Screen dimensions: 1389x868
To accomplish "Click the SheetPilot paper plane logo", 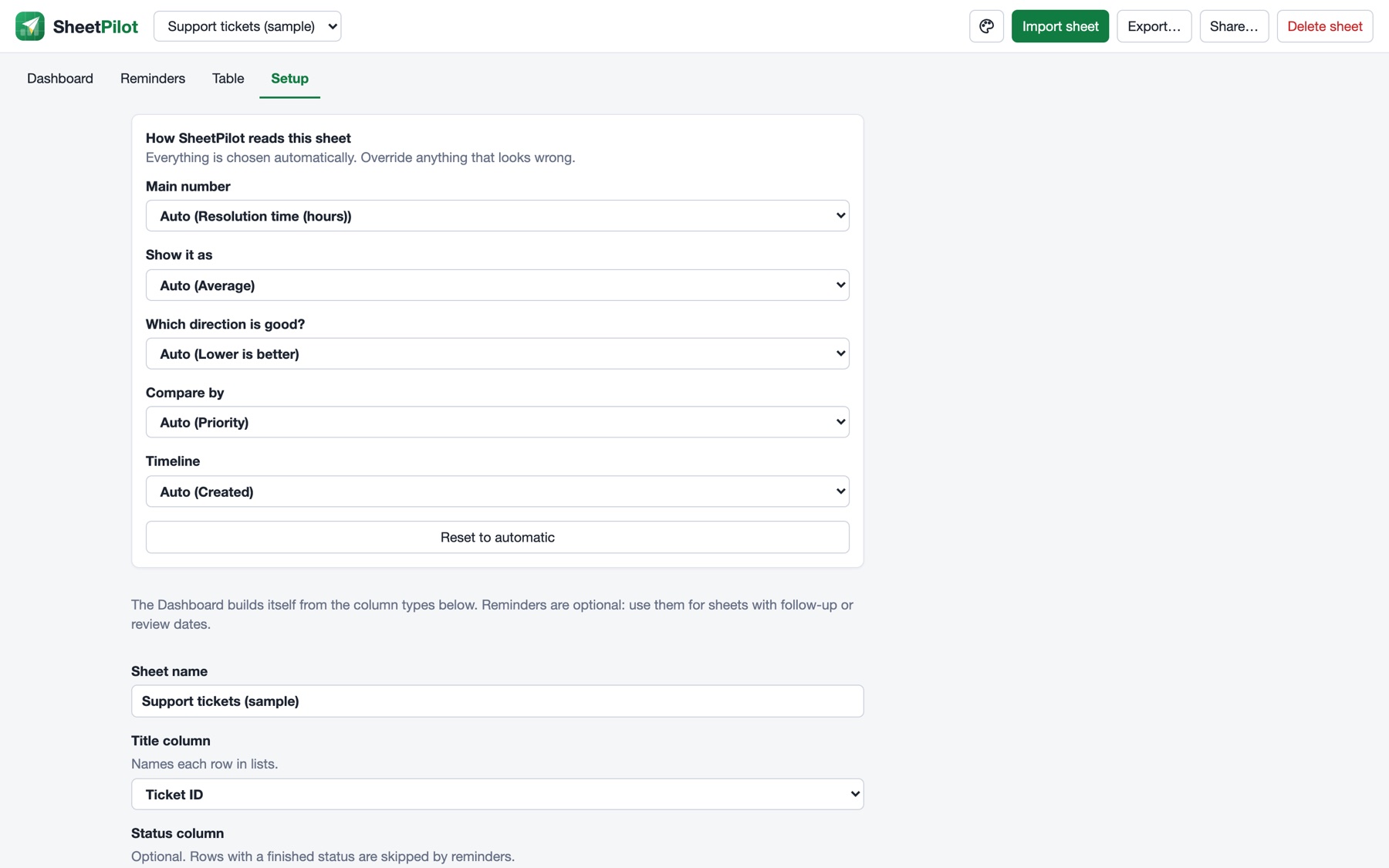I will pos(30,26).
